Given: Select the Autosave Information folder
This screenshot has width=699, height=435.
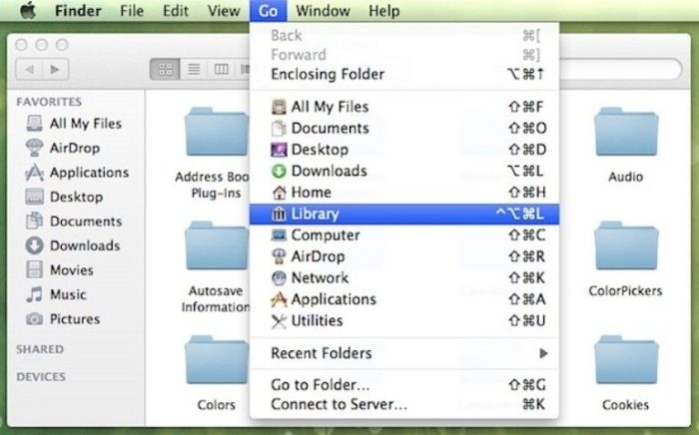Looking at the screenshot, I should [217, 246].
